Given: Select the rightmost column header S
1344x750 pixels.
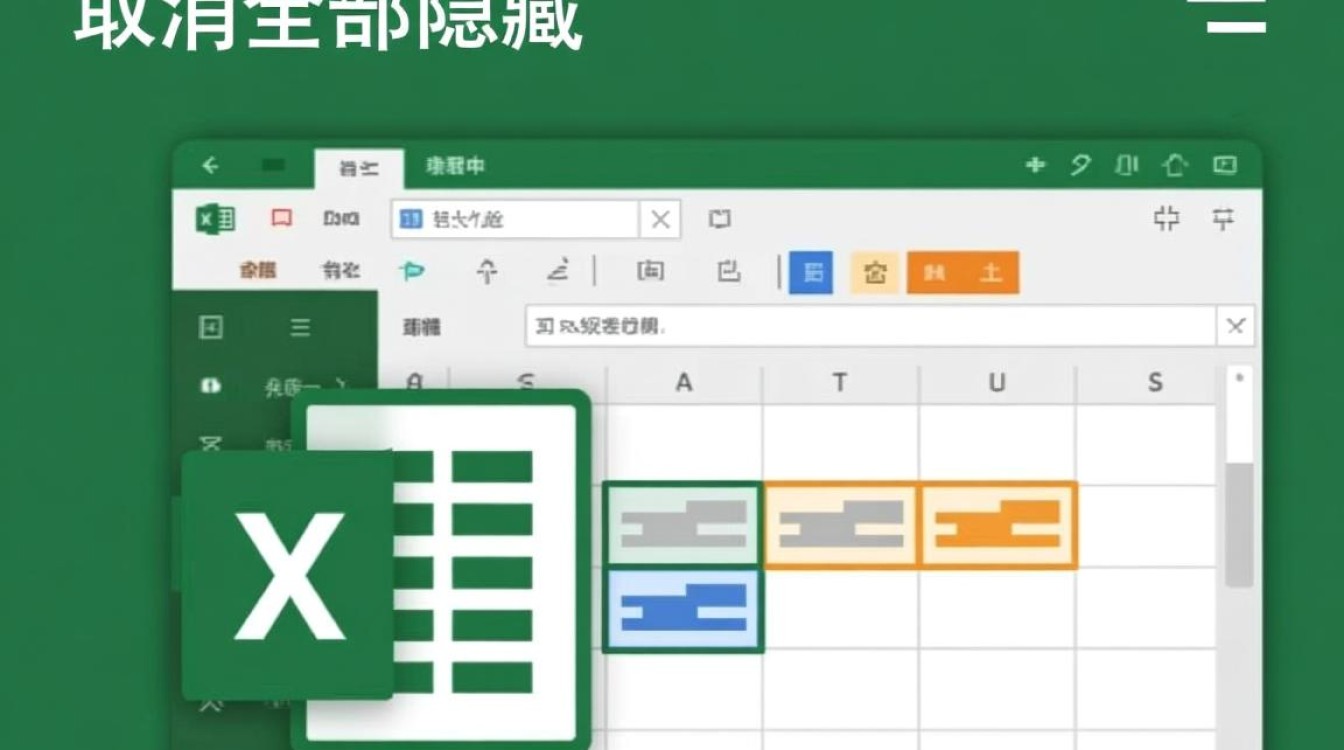Looking at the screenshot, I should pos(1155,382).
